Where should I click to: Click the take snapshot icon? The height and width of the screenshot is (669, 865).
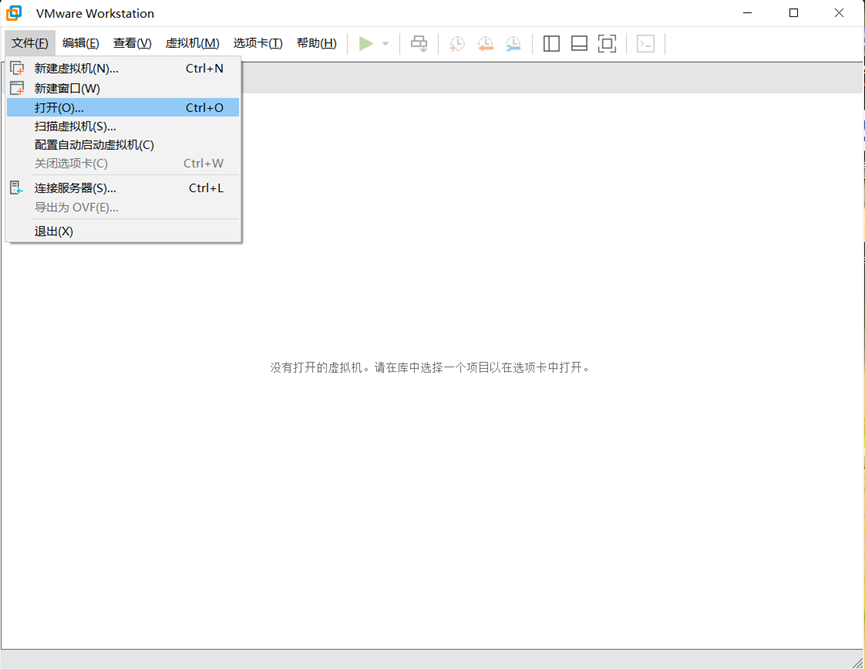coord(457,44)
